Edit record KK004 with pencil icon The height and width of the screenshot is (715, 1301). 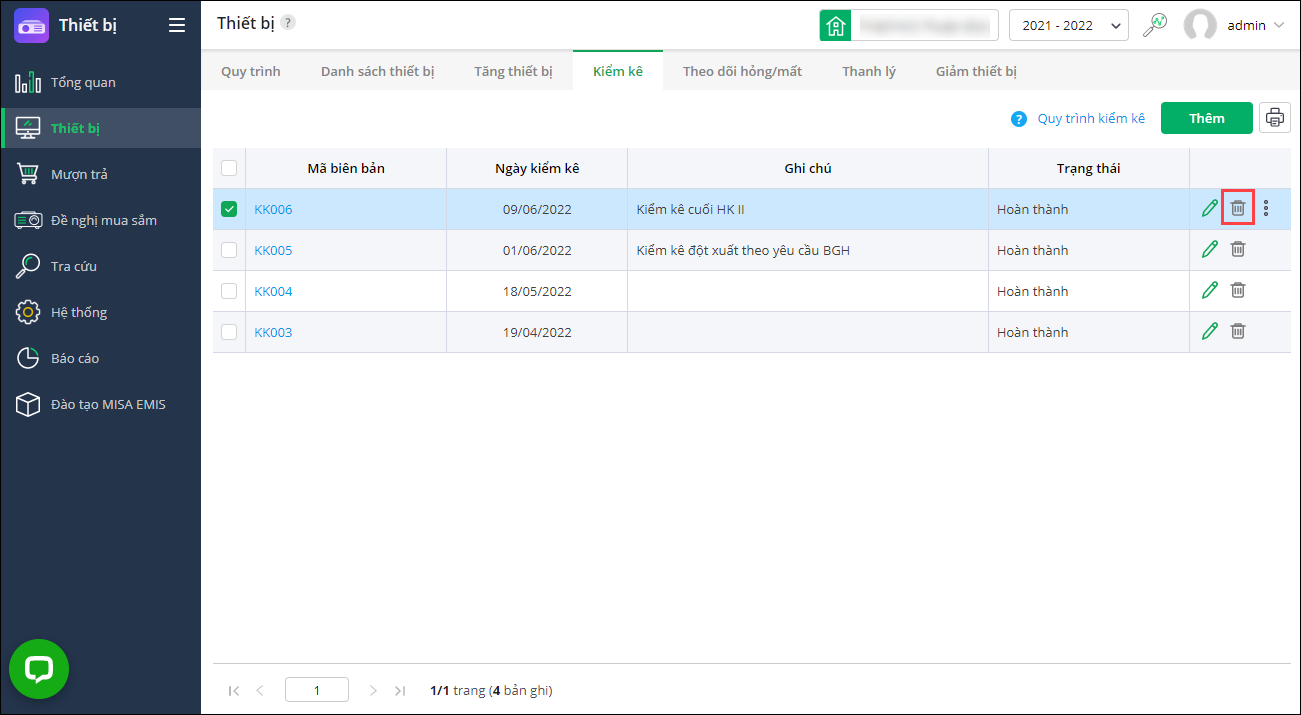(x=1210, y=290)
